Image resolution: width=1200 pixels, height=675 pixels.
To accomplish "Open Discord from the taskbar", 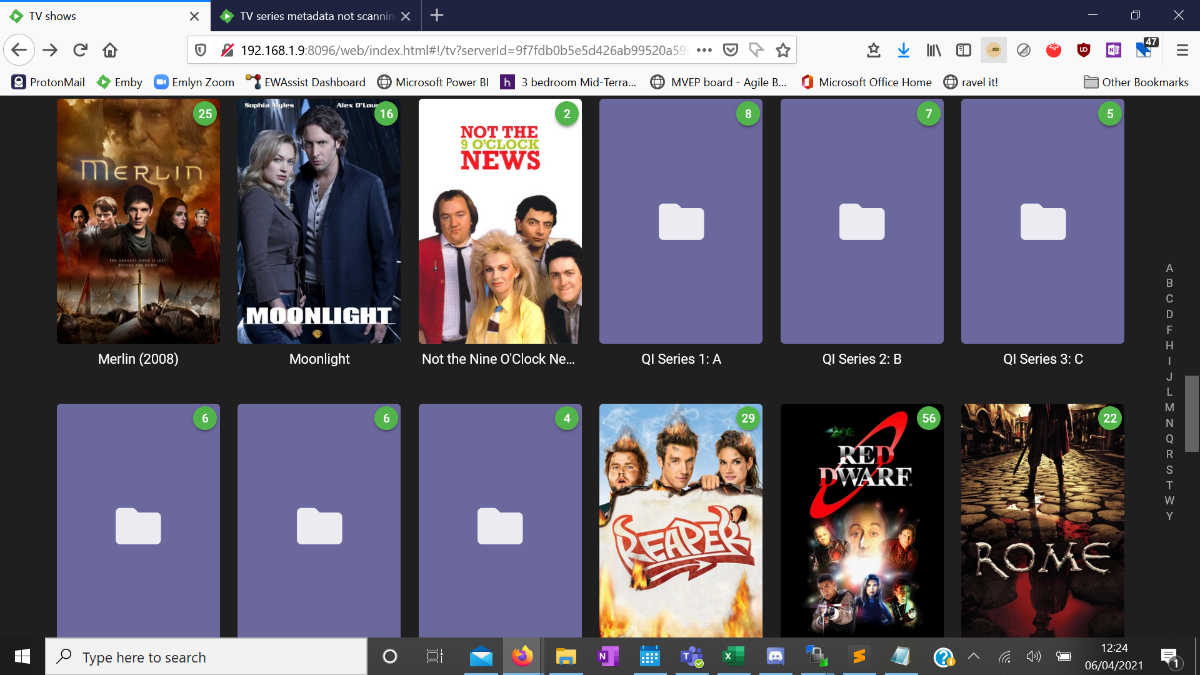I will coord(775,657).
